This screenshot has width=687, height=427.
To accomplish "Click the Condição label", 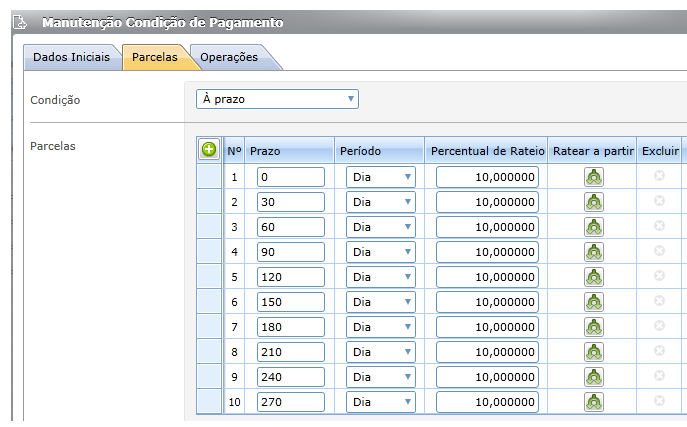I will 55,100.
